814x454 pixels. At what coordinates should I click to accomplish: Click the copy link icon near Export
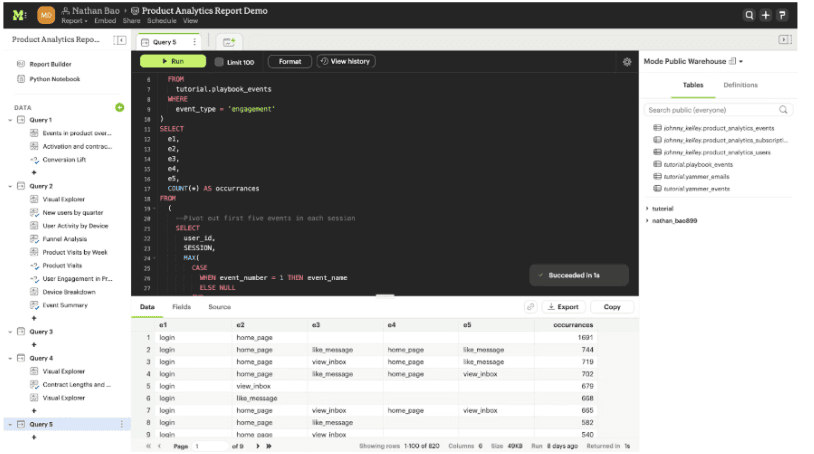click(x=530, y=307)
